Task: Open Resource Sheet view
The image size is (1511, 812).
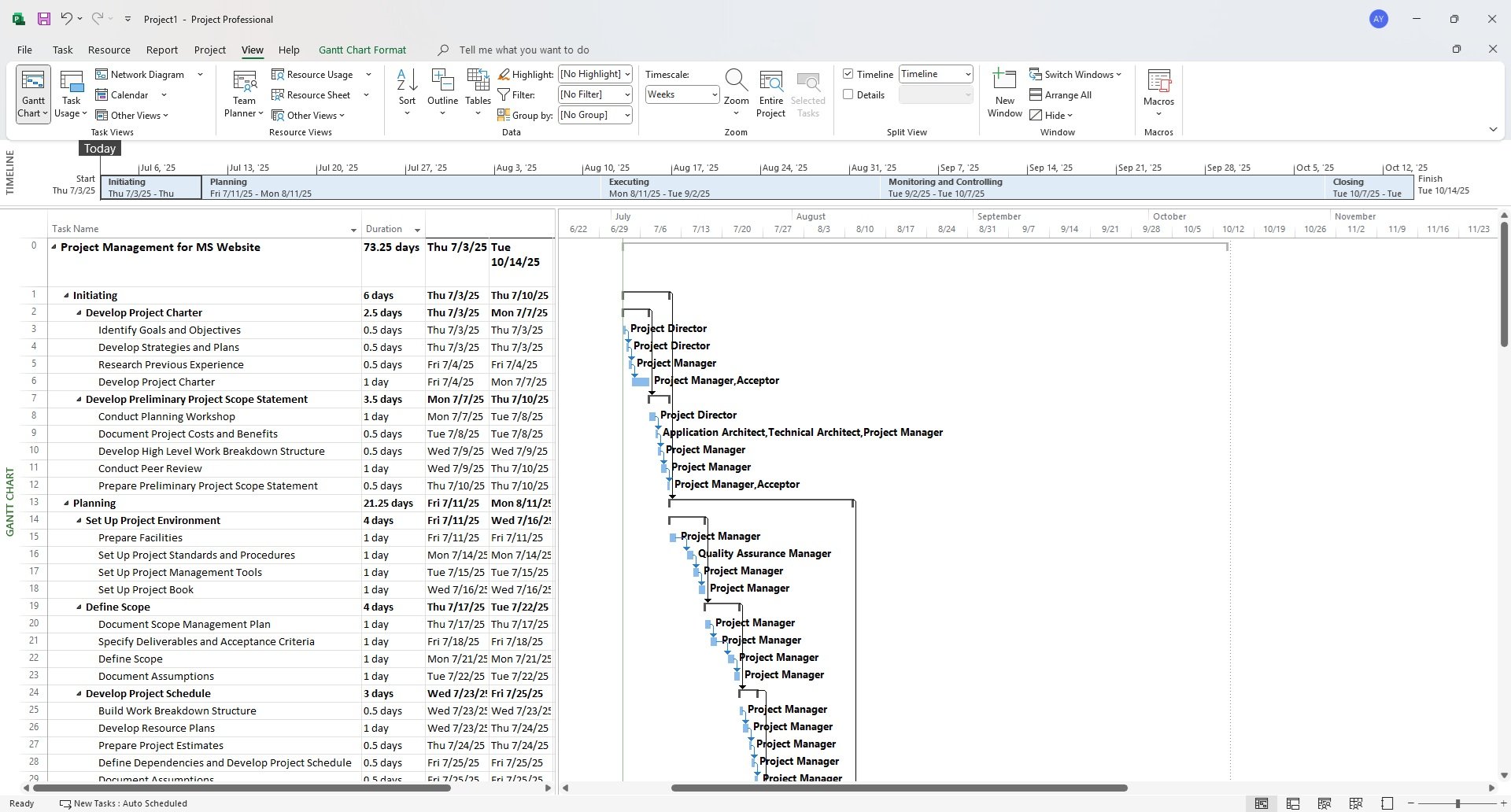Action: point(311,94)
